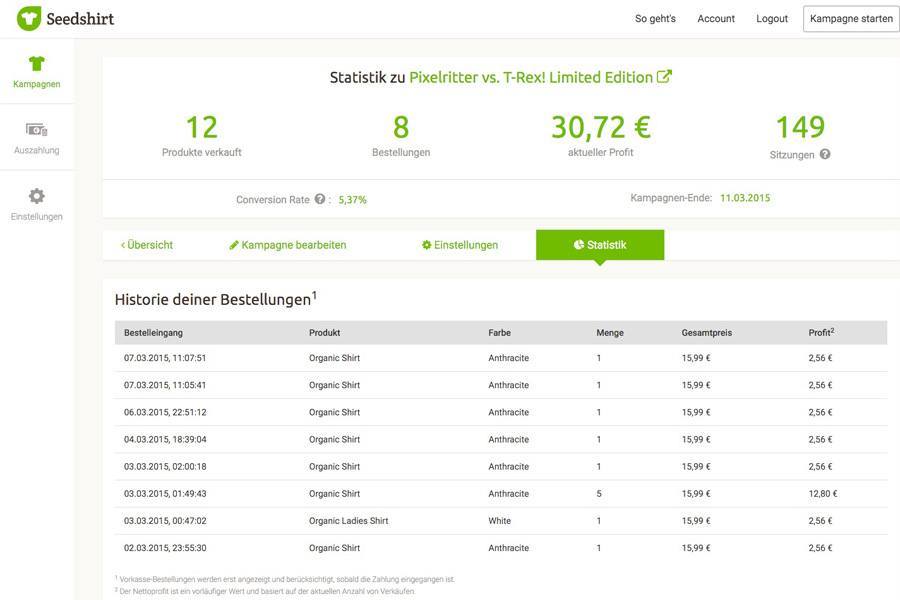Click the Nettoprofit footnote text
Screen dimensions: 900x600
pos(265,591)
